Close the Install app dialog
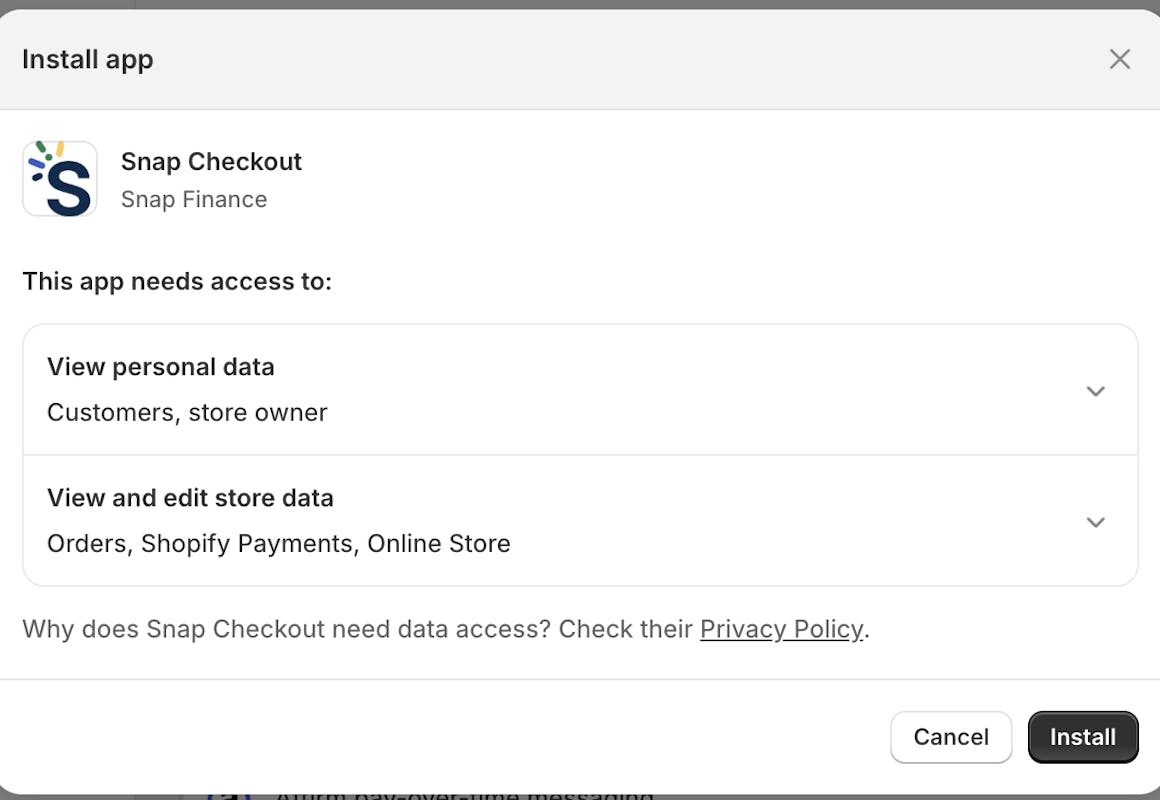 point(1119,59)
